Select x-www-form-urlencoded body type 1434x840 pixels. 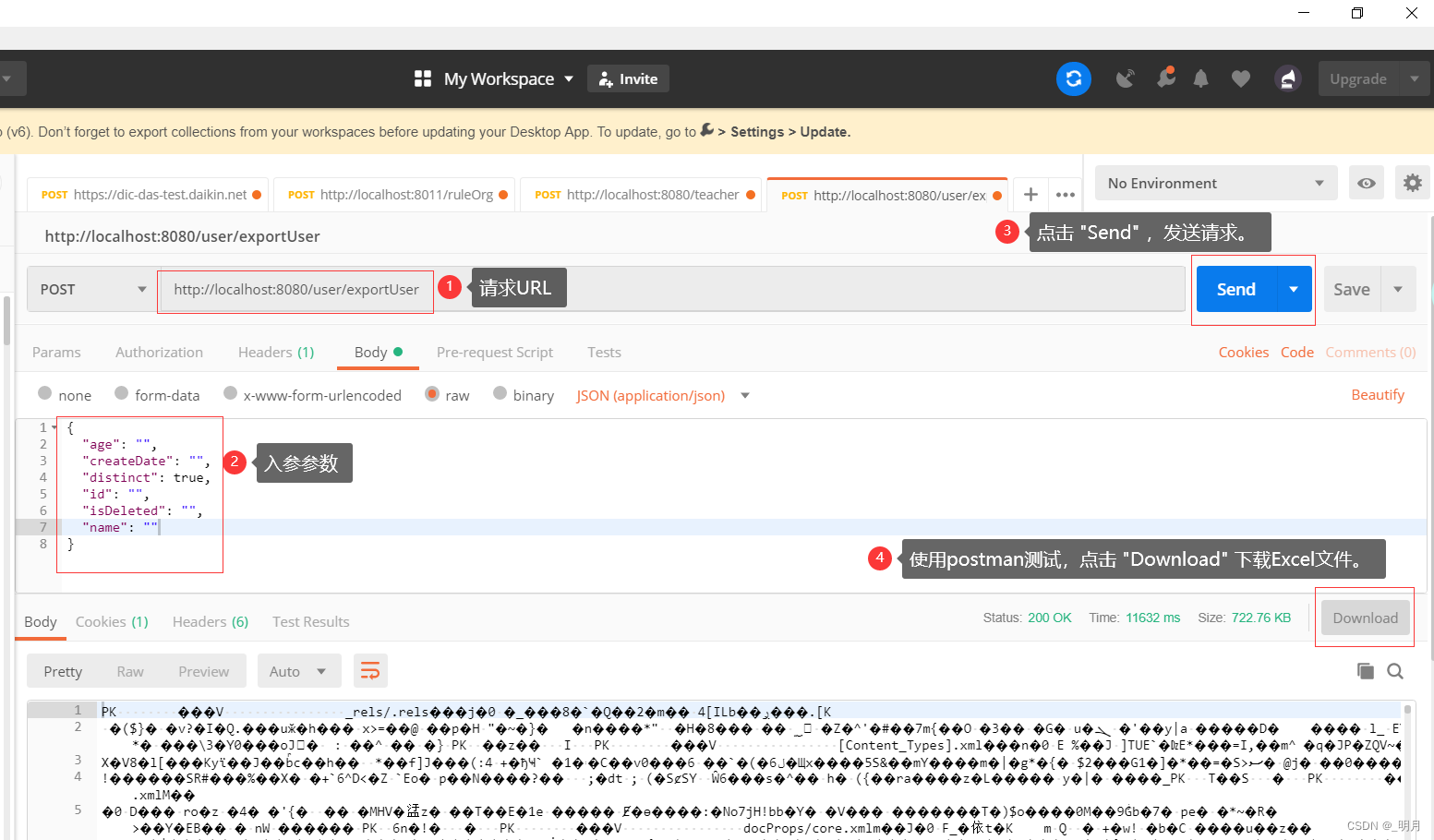(x=231, y=393)
